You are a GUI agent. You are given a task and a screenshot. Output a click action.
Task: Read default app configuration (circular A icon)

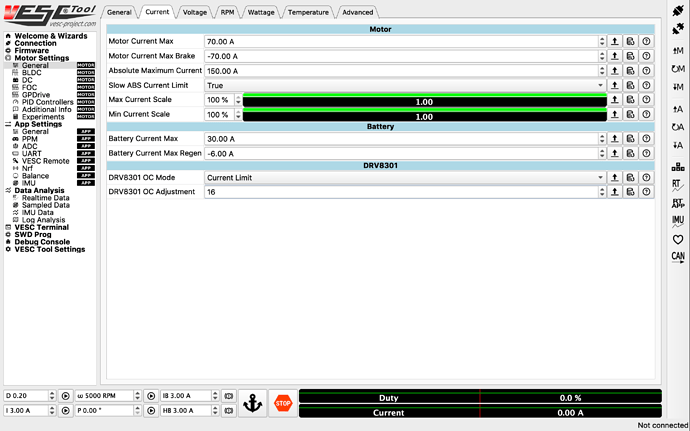[x=678, y=127]
